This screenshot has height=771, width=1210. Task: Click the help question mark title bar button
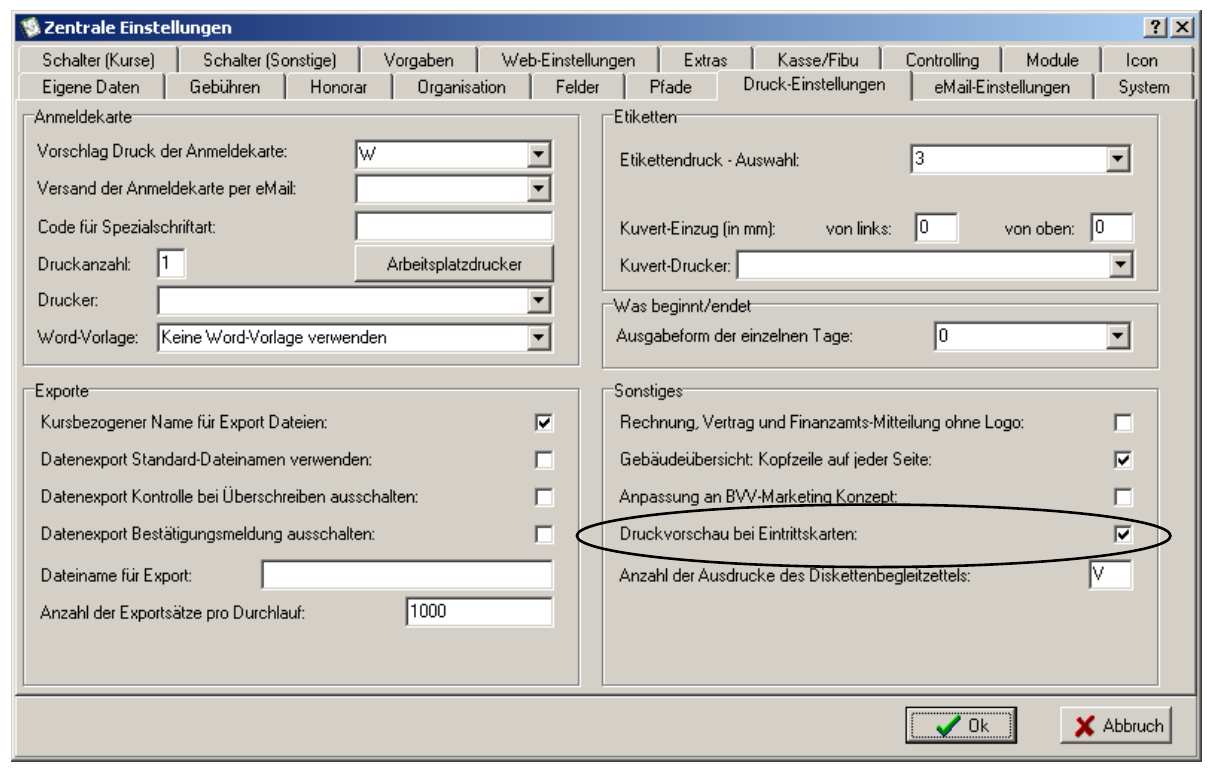pos(1155,27)
